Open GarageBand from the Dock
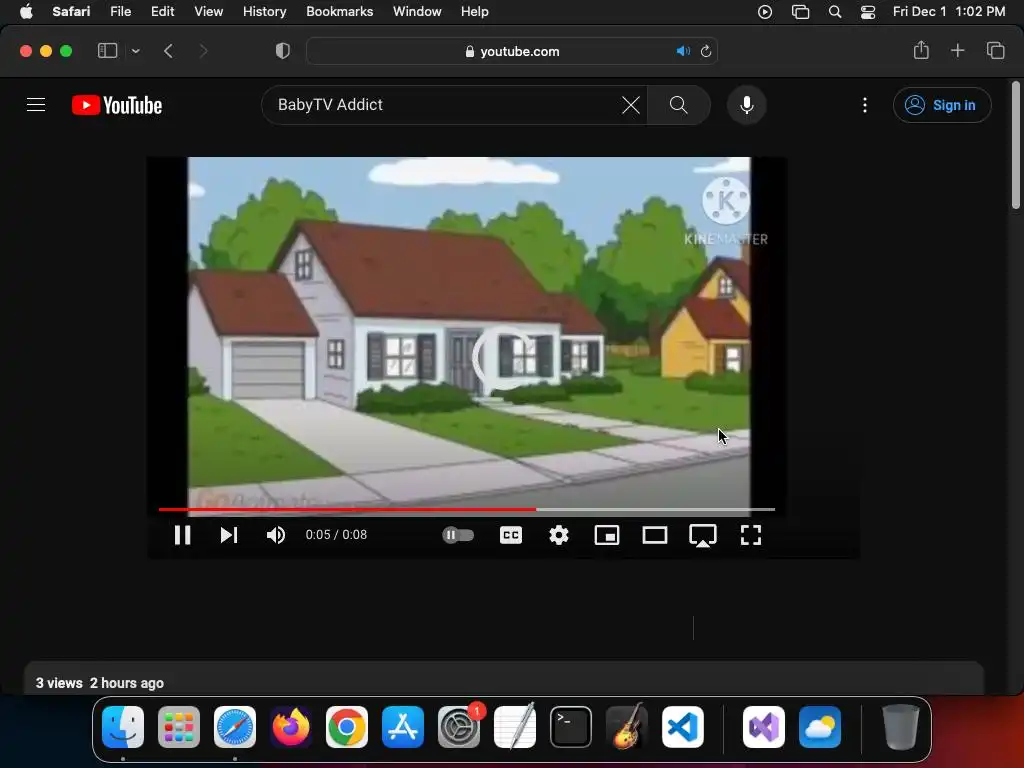This screenshot has height=768, width=1024. click(x=627, y=727)
